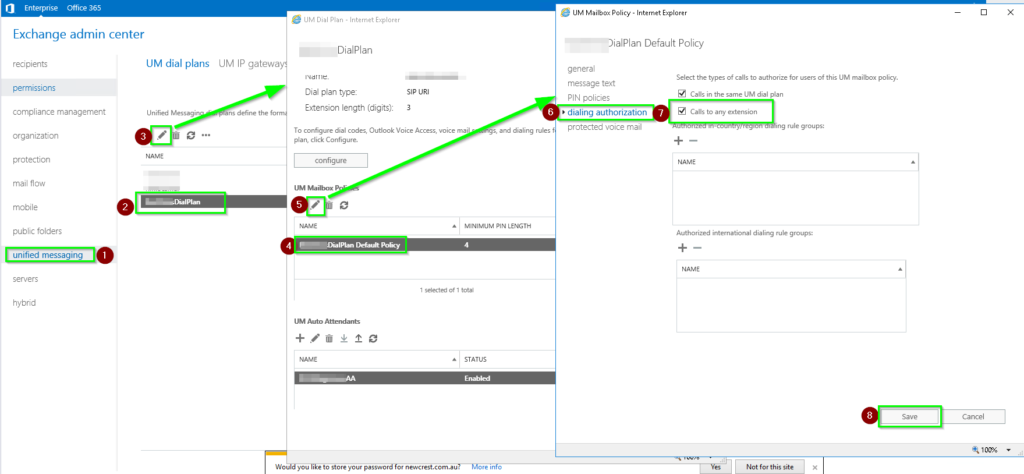Click the Save button
This screenshot has width=1024, height=474.
(x=910, y=417)
